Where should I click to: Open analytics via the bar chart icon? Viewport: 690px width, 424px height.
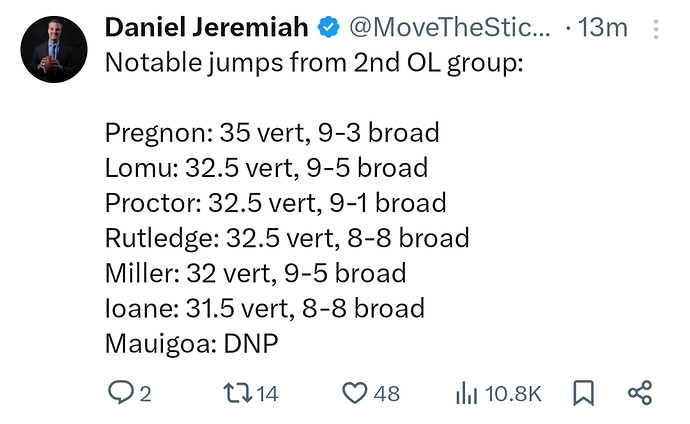pyautogui.click(x=466, y=393)
